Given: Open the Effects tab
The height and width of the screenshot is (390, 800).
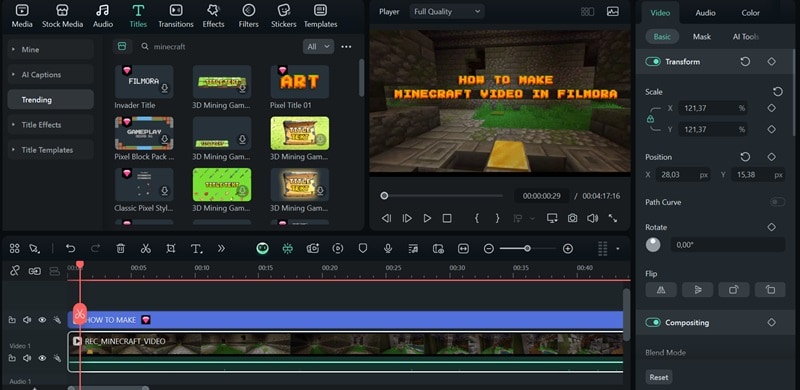Looking at the screenshot, I should pyautogui.click(x=213, y=16).
